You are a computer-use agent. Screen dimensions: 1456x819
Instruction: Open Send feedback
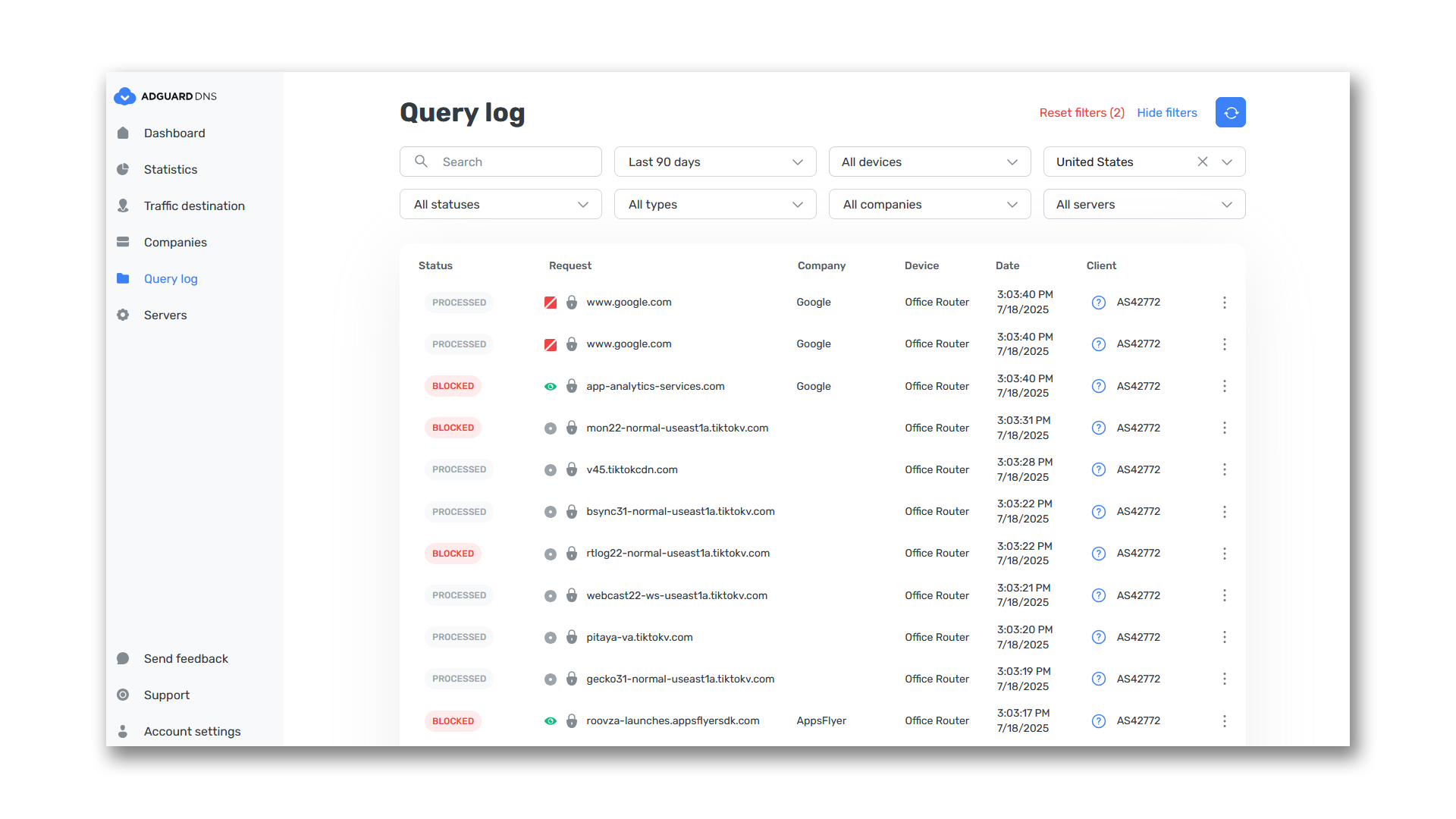[186, 658]
